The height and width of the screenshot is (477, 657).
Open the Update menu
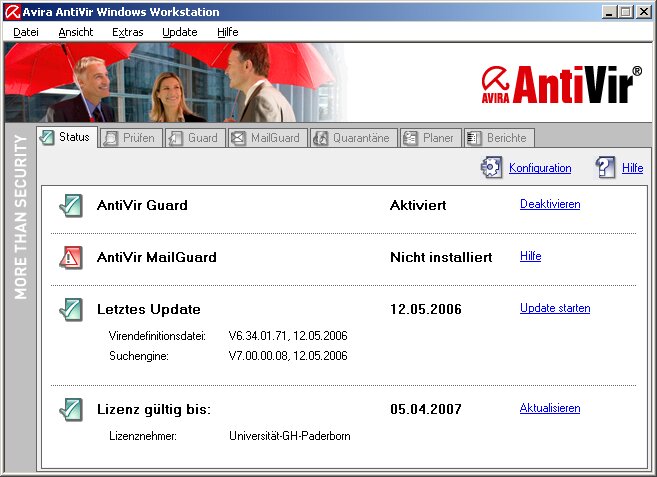tap(180, 32)
